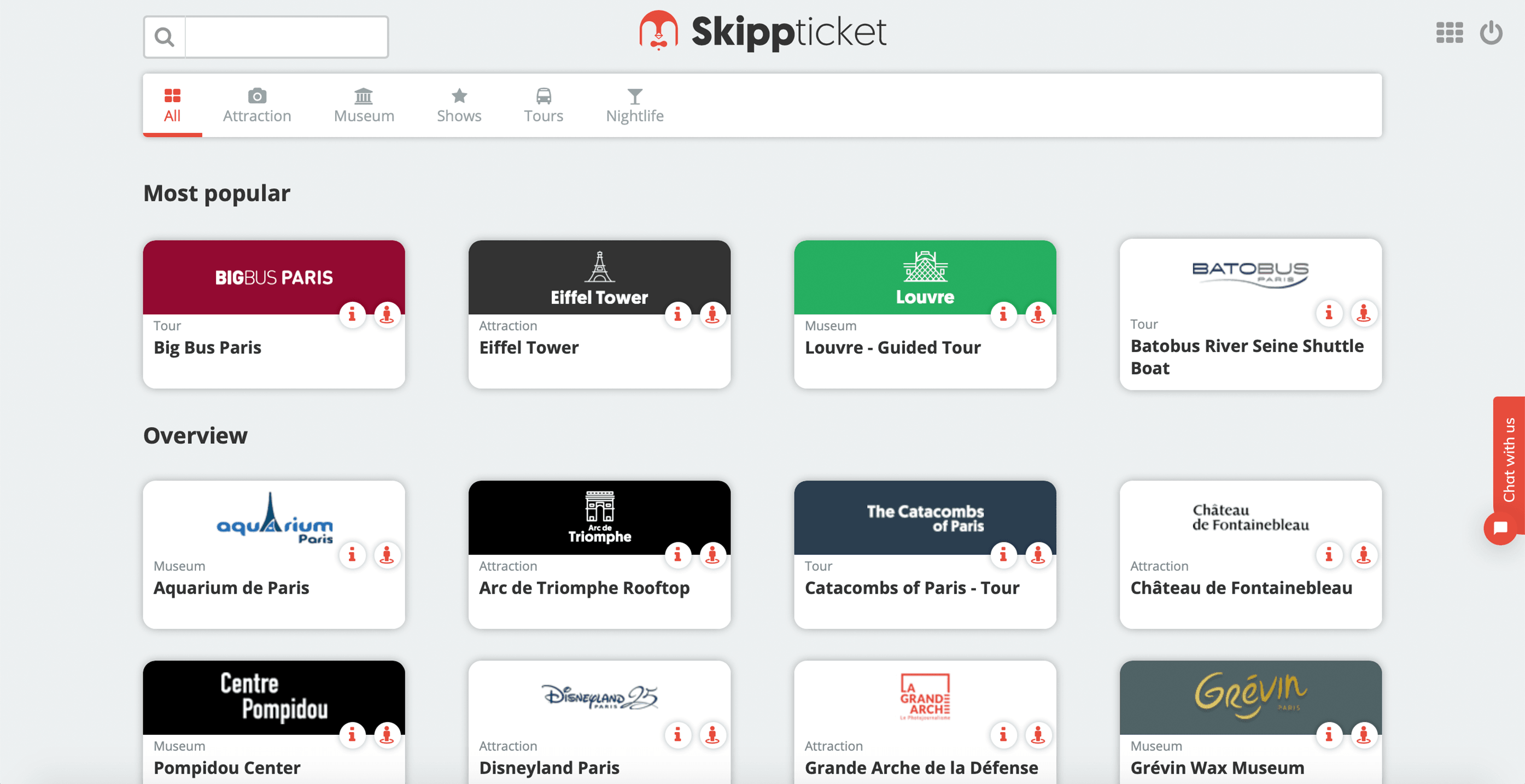Show location for Eiffel Tower card

pos(713,315)
